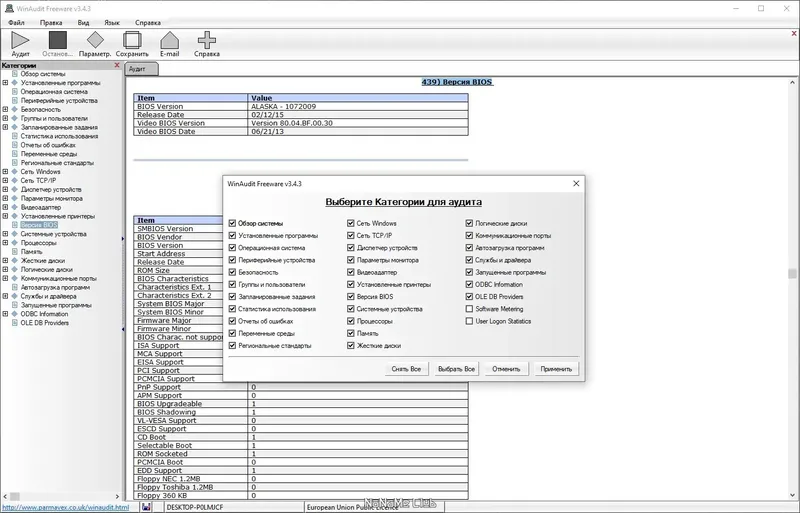Open Справка help toolbar icon
The image size is (800, 513).
[x=207, y=43]
